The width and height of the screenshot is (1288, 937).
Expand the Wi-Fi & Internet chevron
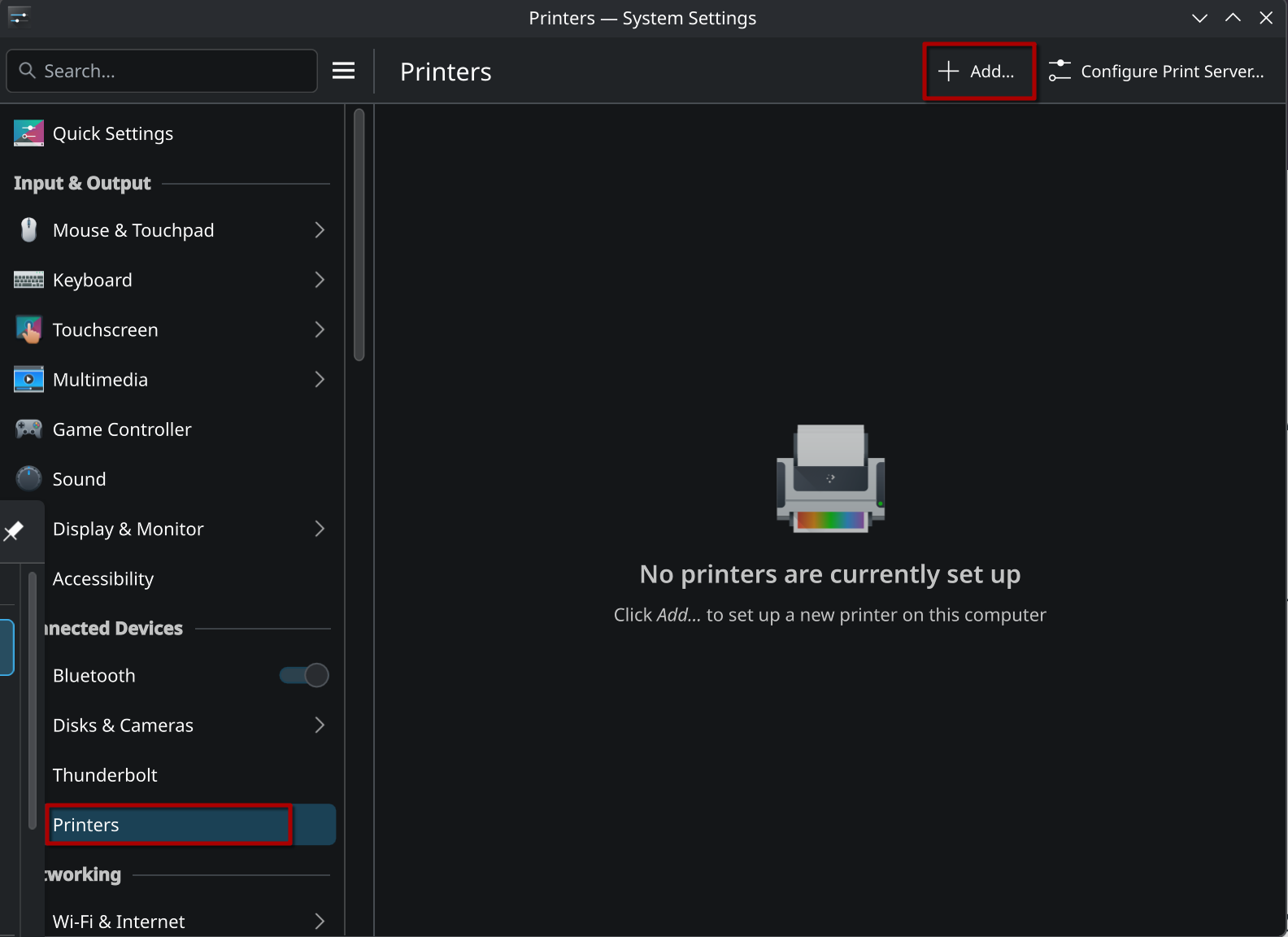click(320, 922)
